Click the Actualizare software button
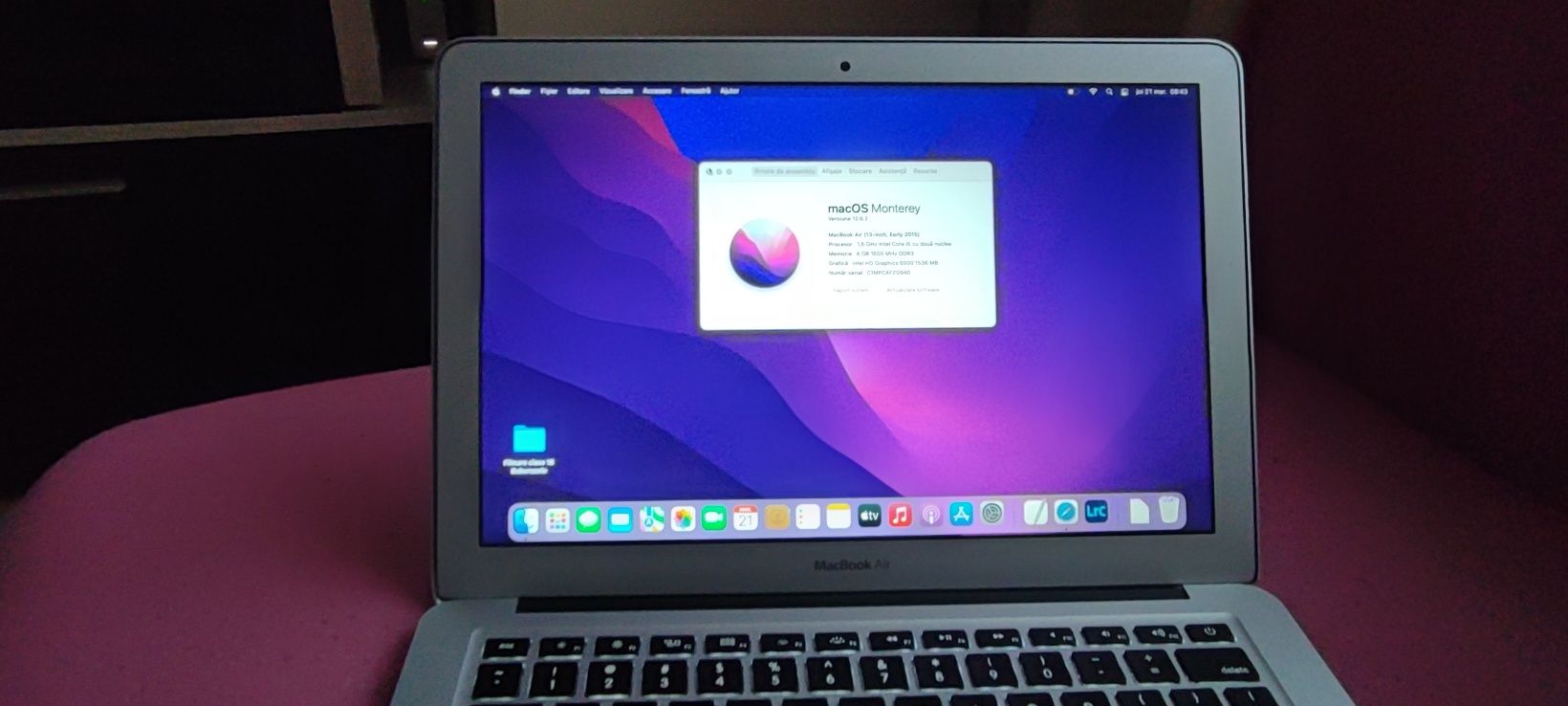Screen dimensions: 1568x706 click(913, 290)
